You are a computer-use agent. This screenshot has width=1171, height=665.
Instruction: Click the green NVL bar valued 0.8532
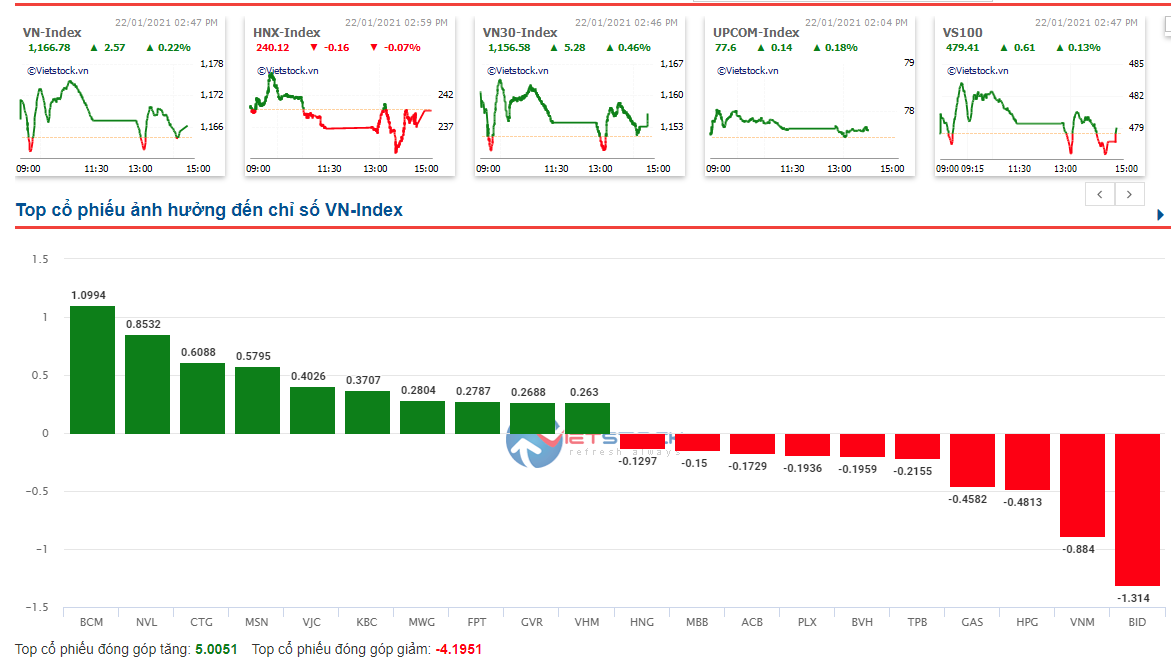tap(147, 384)
